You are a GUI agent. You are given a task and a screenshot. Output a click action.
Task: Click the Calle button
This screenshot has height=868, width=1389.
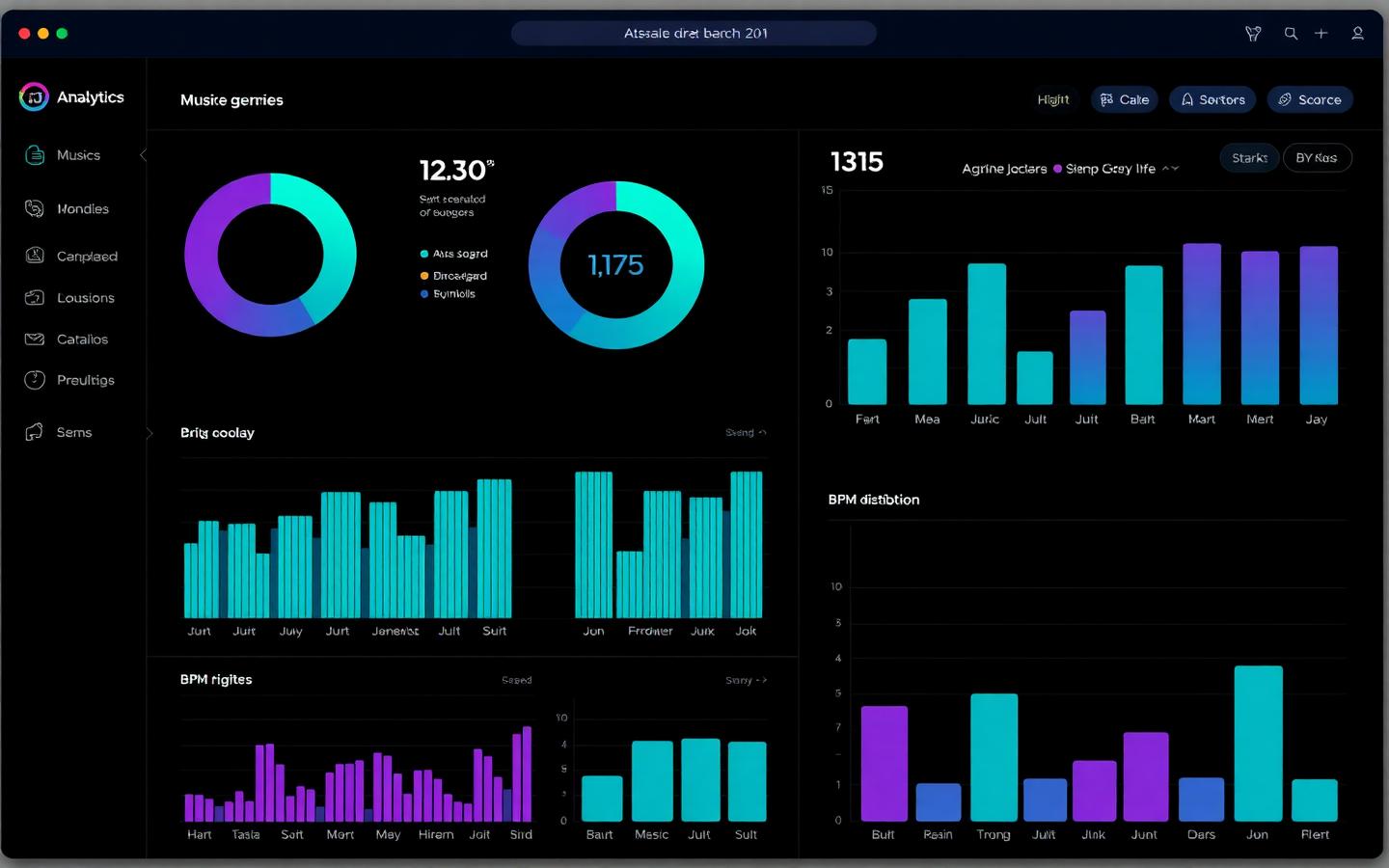pyautogui.click(x=1125, y=99)
